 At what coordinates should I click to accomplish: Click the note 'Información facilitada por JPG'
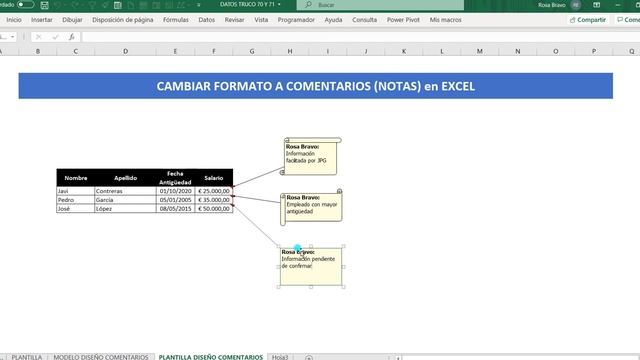click(x=311, y=157)
